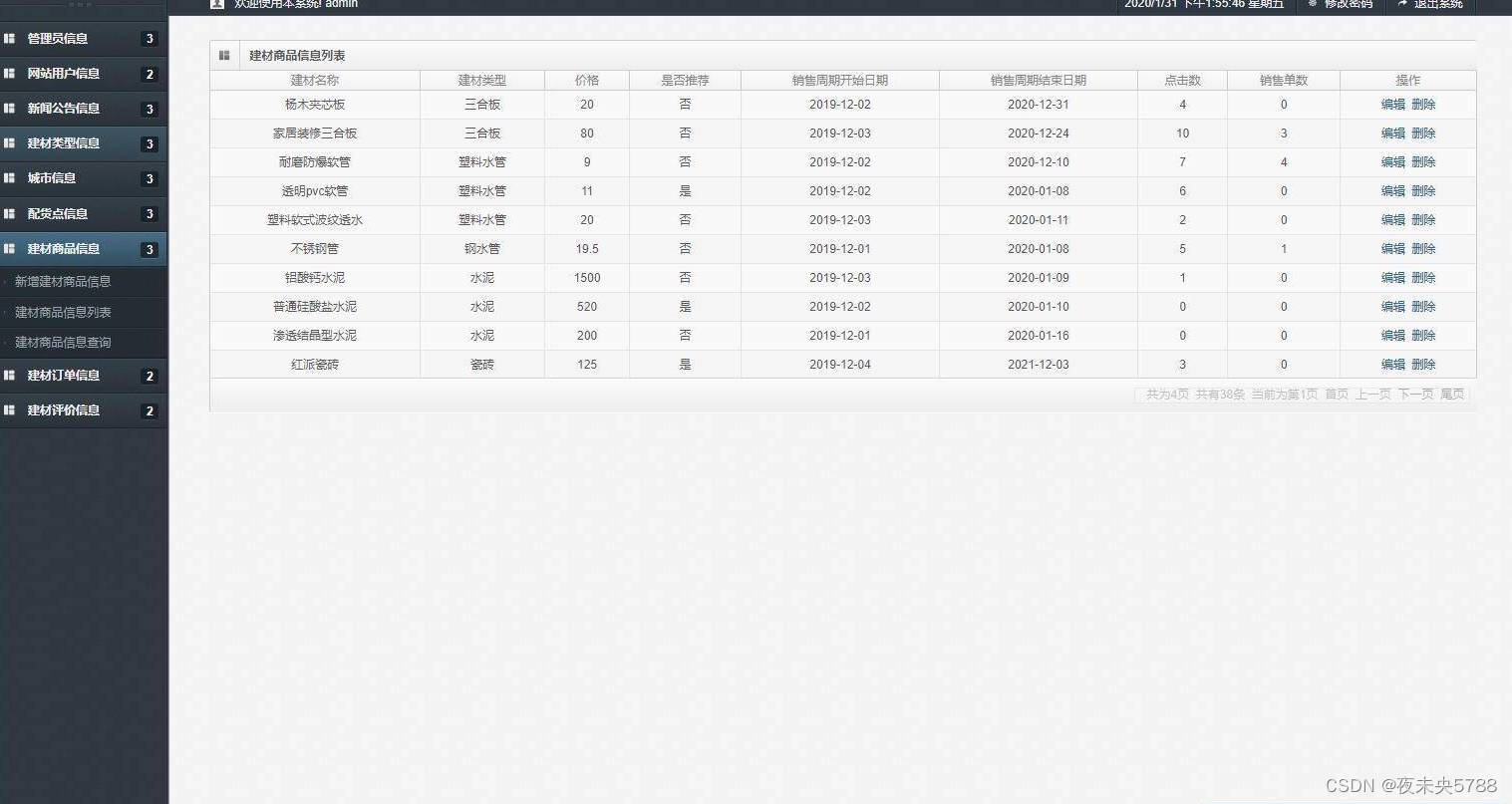Click the grid icon beside 建材评价信息
The width and height of the screenshot is (1512, 804).
(9, 410)
